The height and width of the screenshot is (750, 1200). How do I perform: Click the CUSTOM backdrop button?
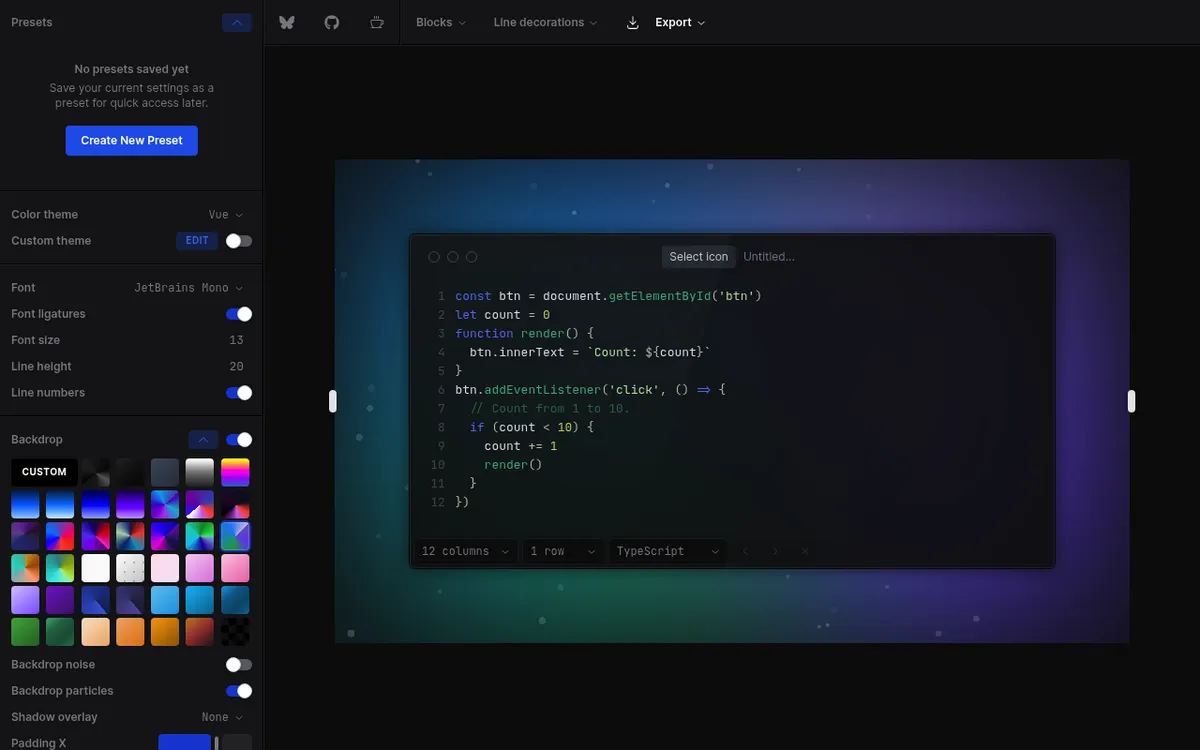(44, 472)
